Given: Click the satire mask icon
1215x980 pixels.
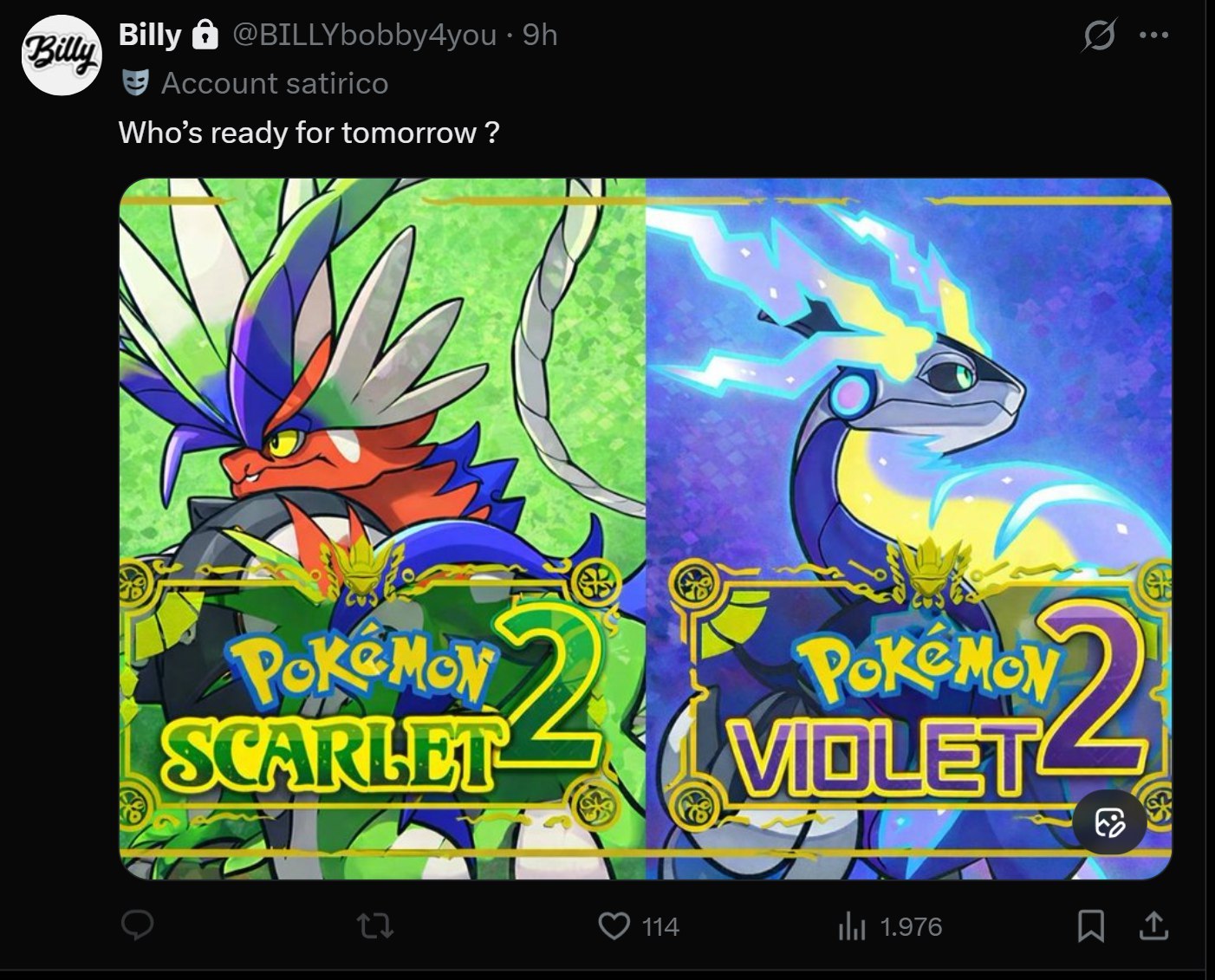Looking at the screenshot, I should pos(133,83).
